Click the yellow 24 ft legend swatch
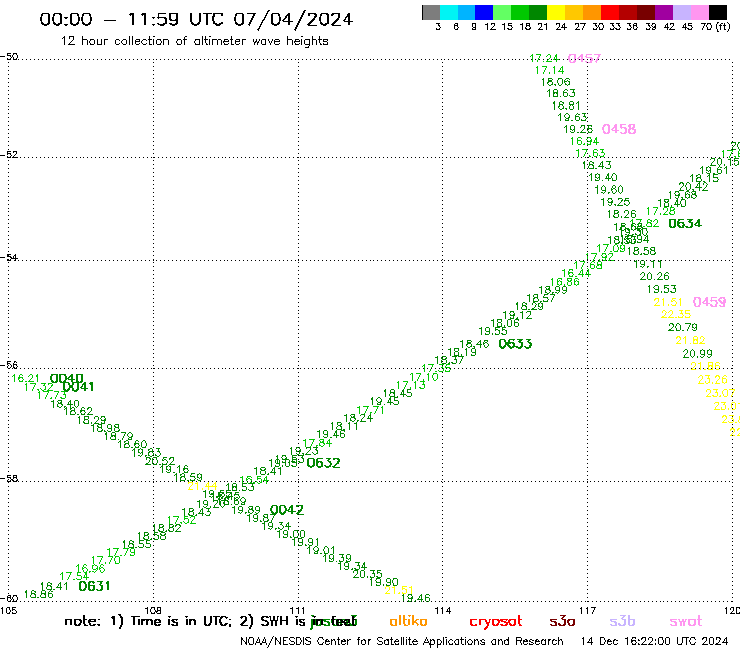This screenshot has height=650, width=740. click(x=556, y=12)
